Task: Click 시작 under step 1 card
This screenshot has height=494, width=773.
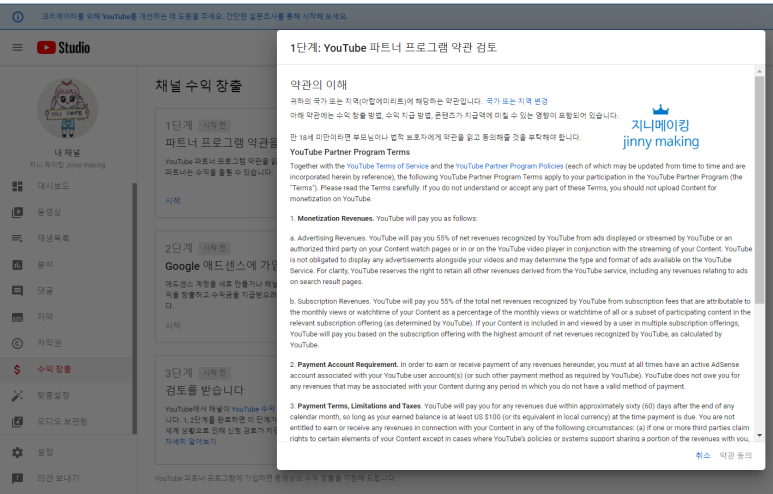Action: 173,201
